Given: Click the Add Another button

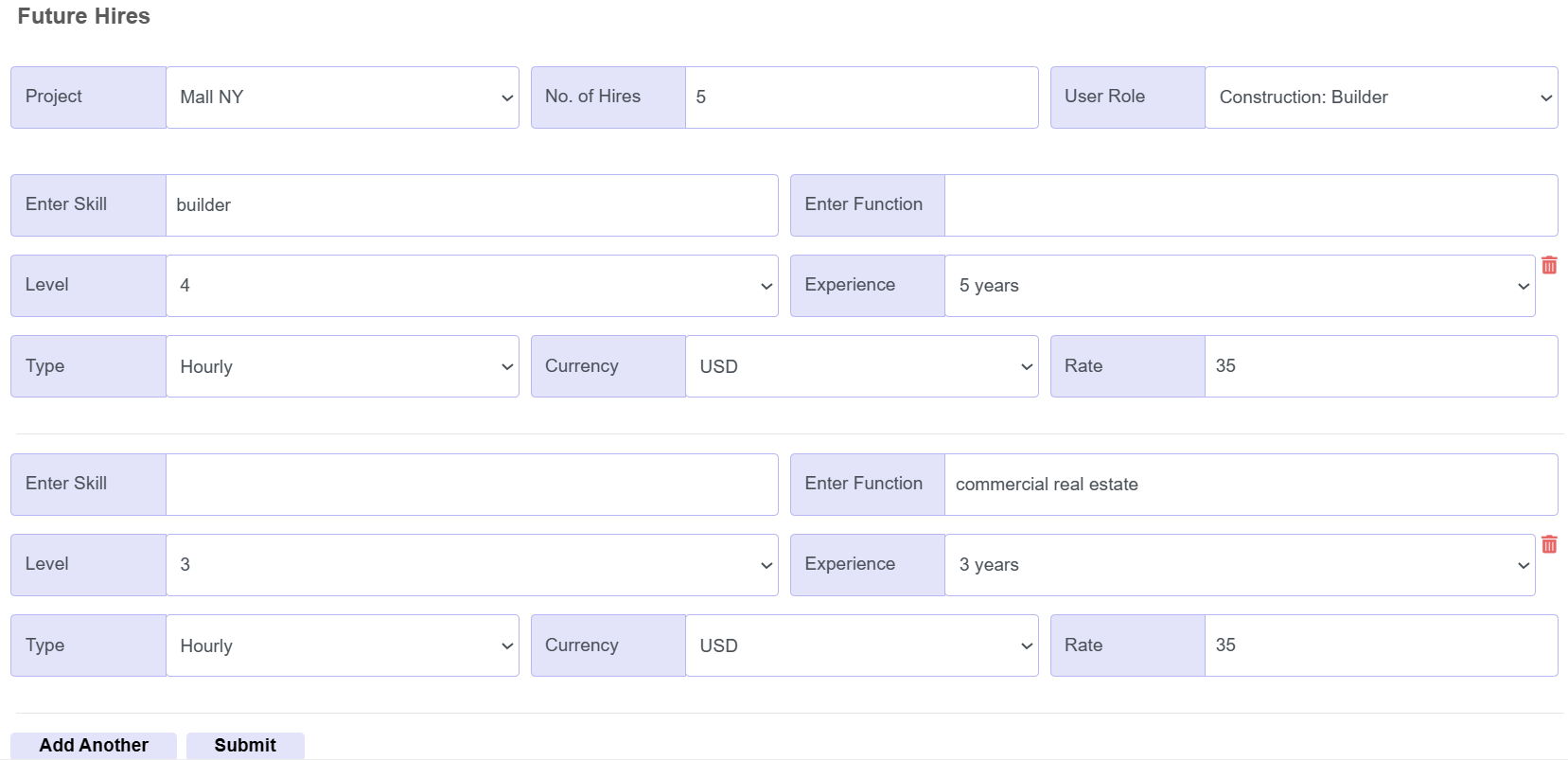Looking at the screenshot, I should pyautogui.click(x=93, y=745).
